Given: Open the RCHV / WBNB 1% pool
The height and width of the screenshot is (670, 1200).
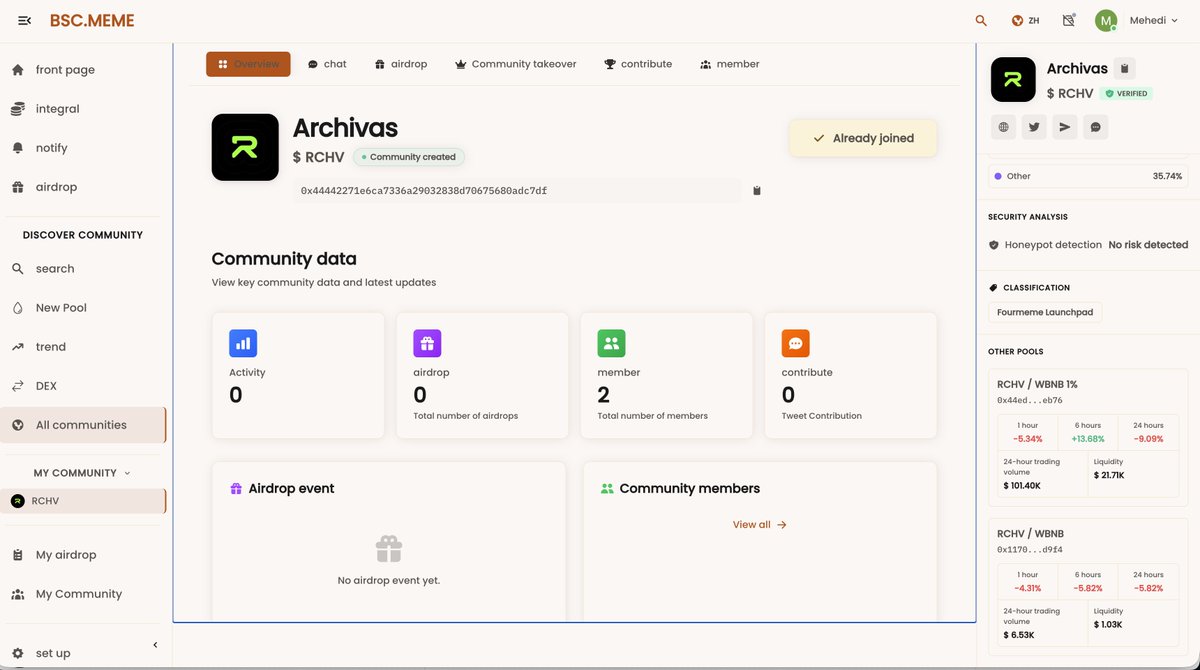Looking at the screenshot, I should pyautogui.click(x=1037, y=384).
